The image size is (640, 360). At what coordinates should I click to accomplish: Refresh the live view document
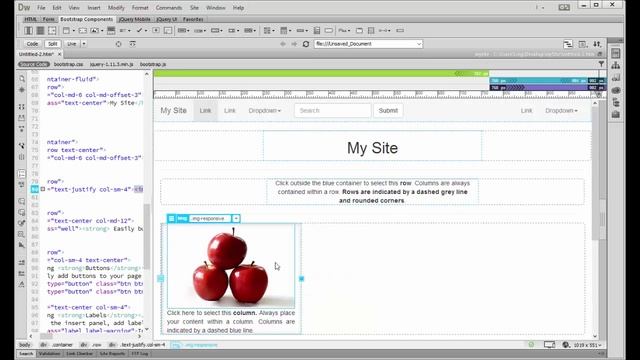(306, 44)
